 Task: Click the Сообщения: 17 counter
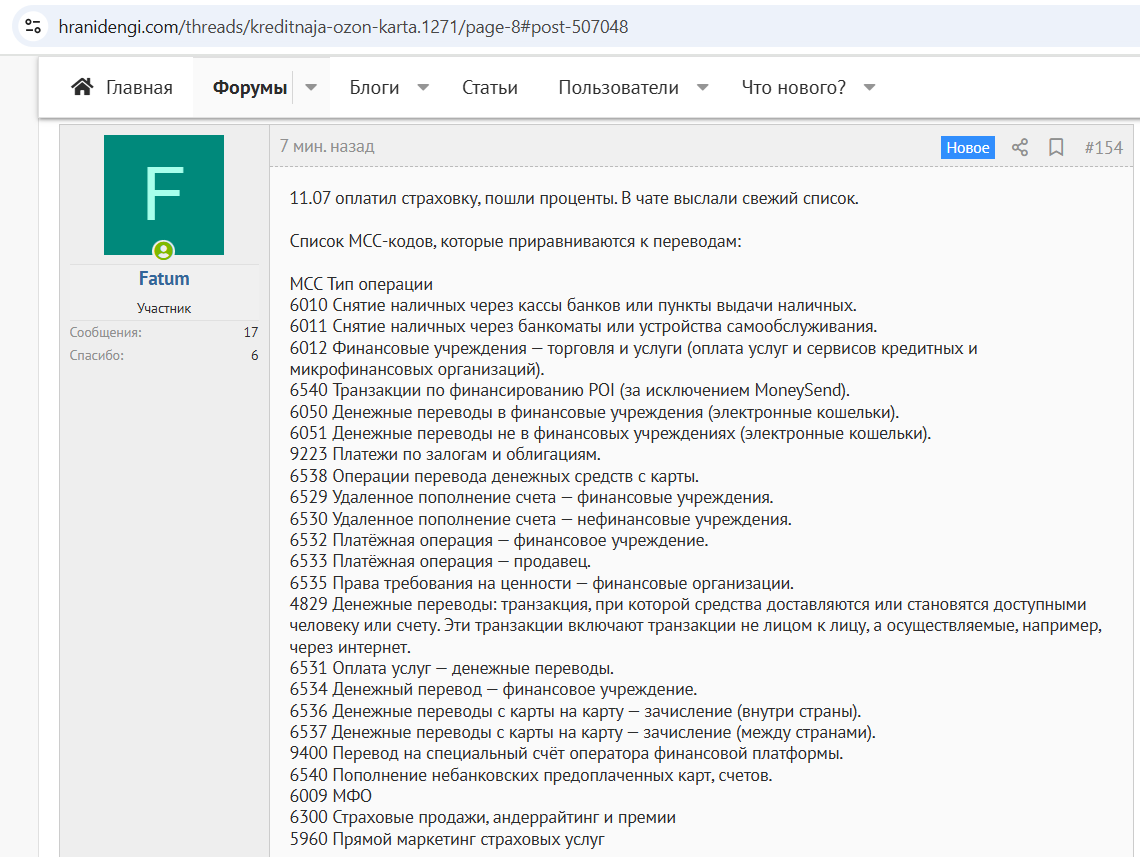(164, 332)
